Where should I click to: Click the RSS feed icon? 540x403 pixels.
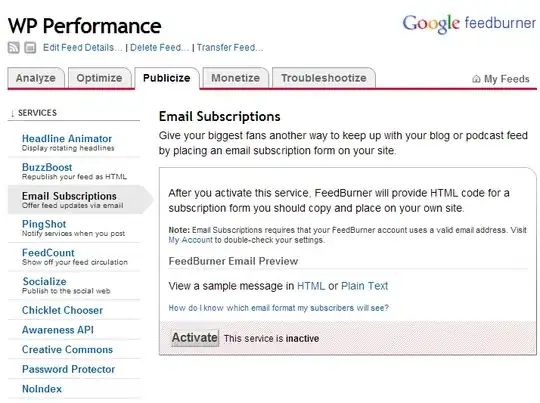[13, 48]
